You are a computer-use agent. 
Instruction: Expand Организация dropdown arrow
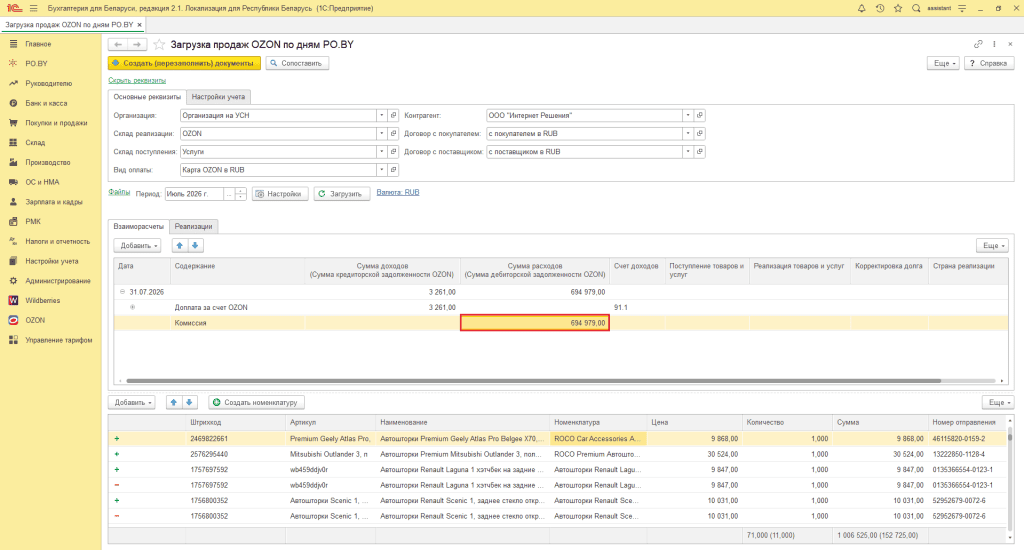pos(381,116)
